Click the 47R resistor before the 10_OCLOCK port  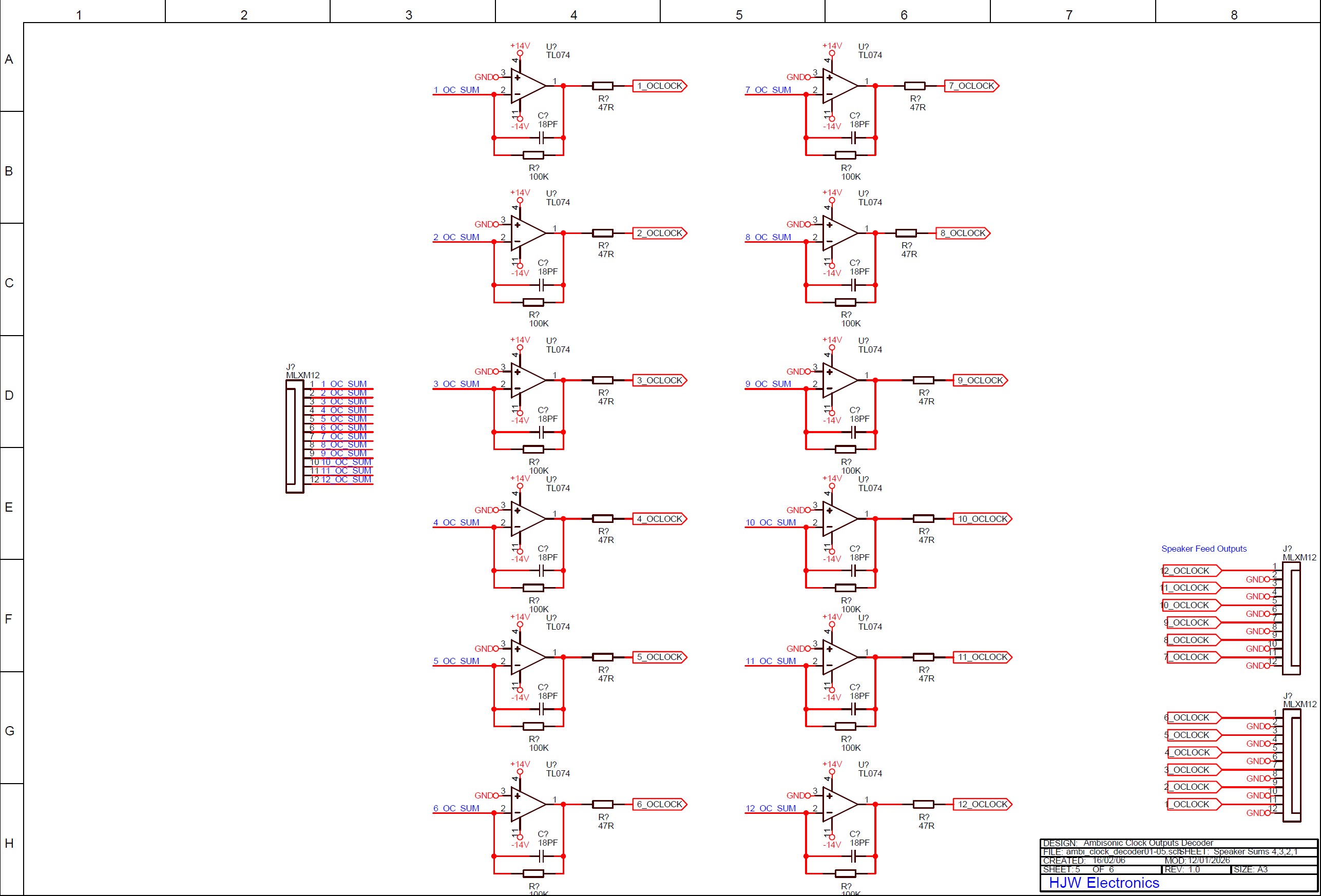[923, 519]
